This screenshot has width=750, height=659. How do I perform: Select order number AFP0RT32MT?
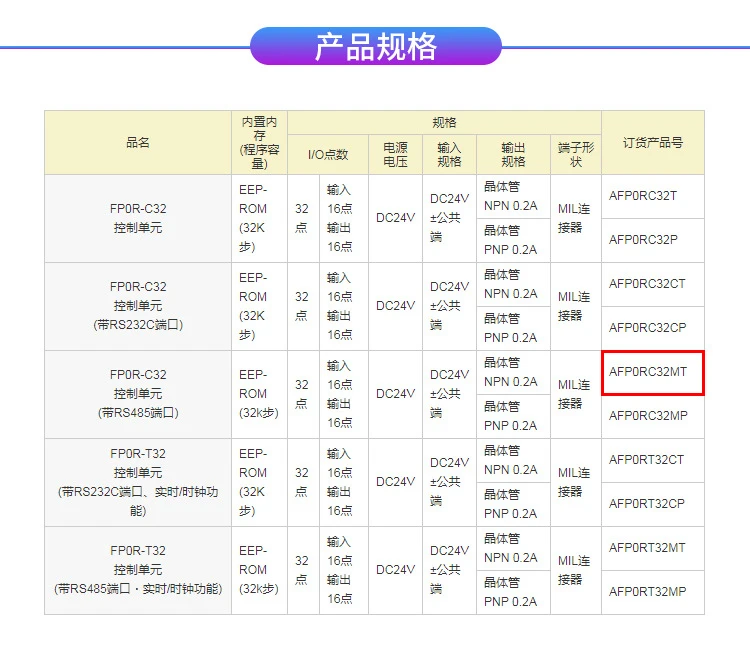[648, 548]
